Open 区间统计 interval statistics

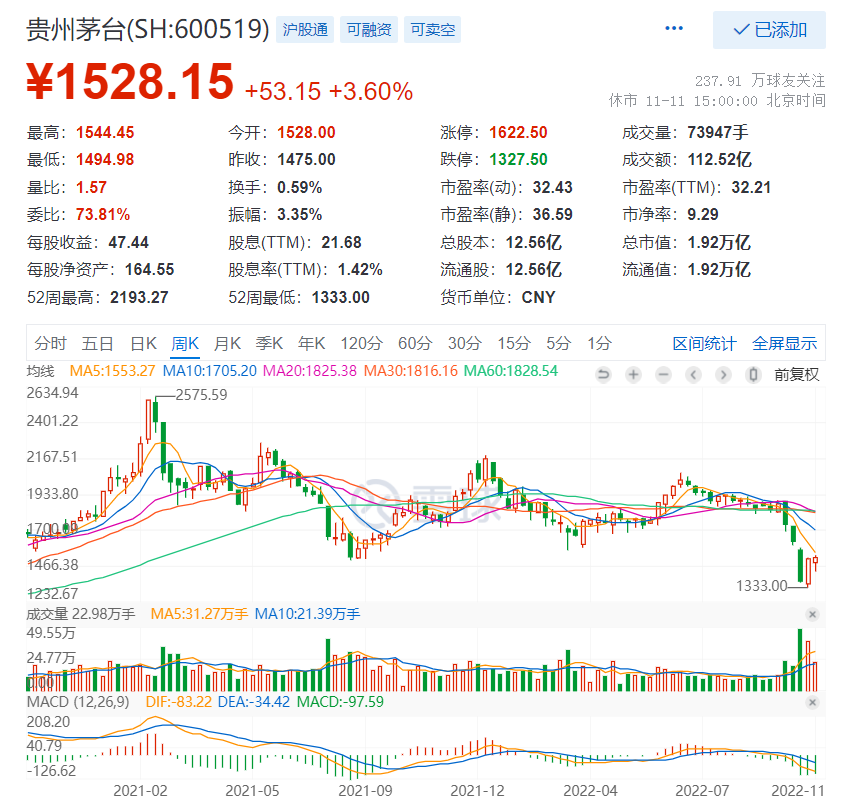[704, 343]
